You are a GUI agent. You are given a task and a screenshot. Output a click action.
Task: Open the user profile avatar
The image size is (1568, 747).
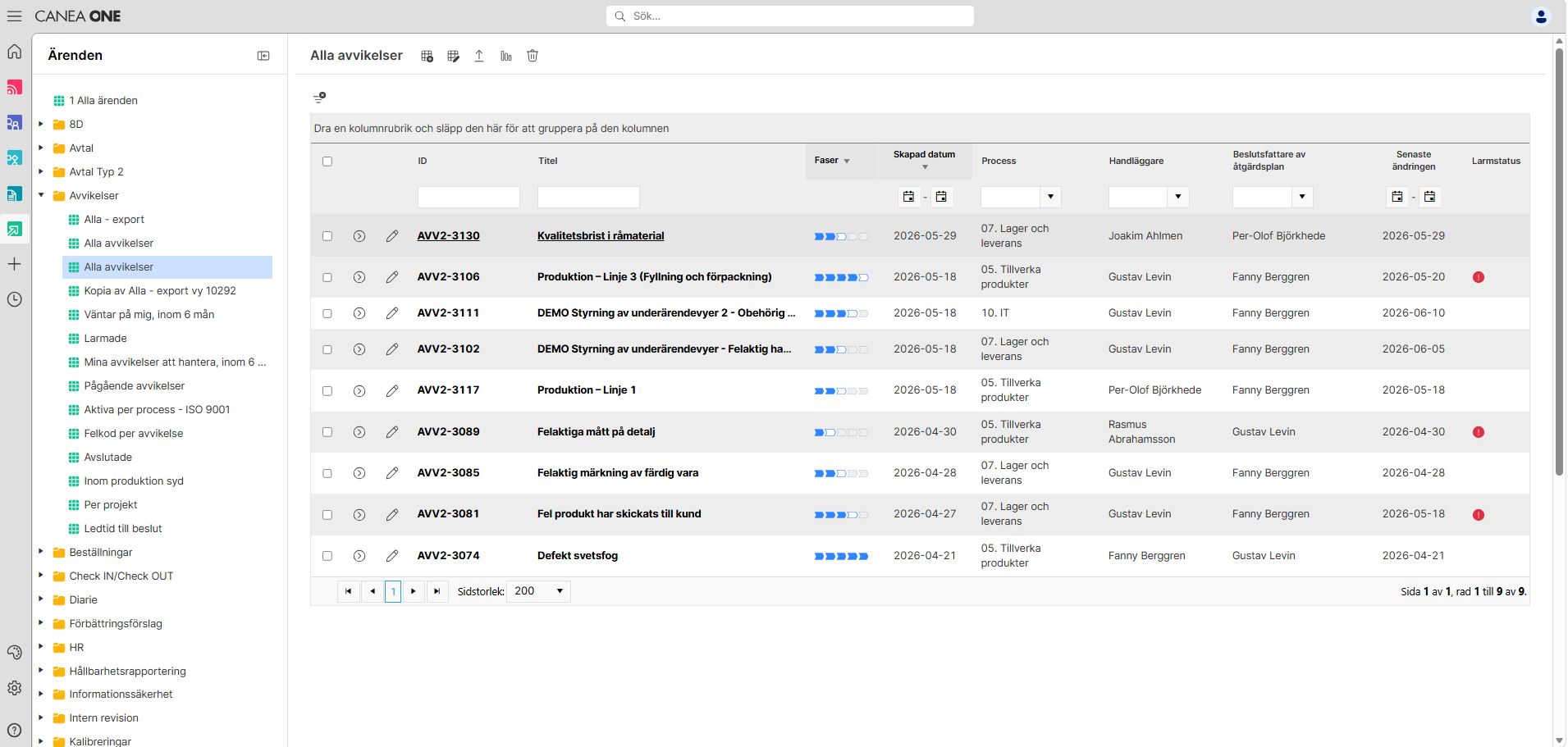point(1541,16)
